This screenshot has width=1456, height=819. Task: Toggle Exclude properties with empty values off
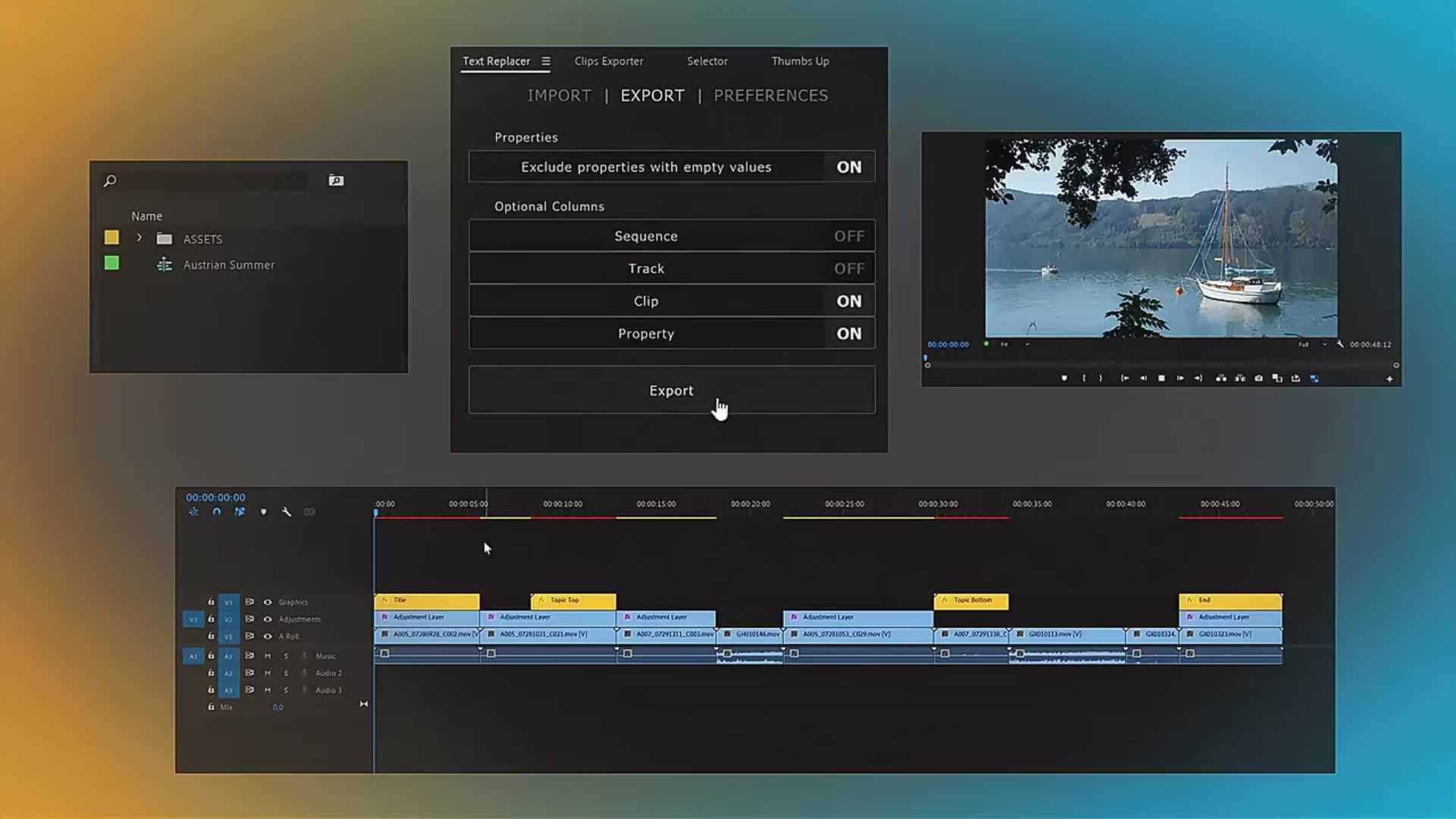(x=849, y=168)
